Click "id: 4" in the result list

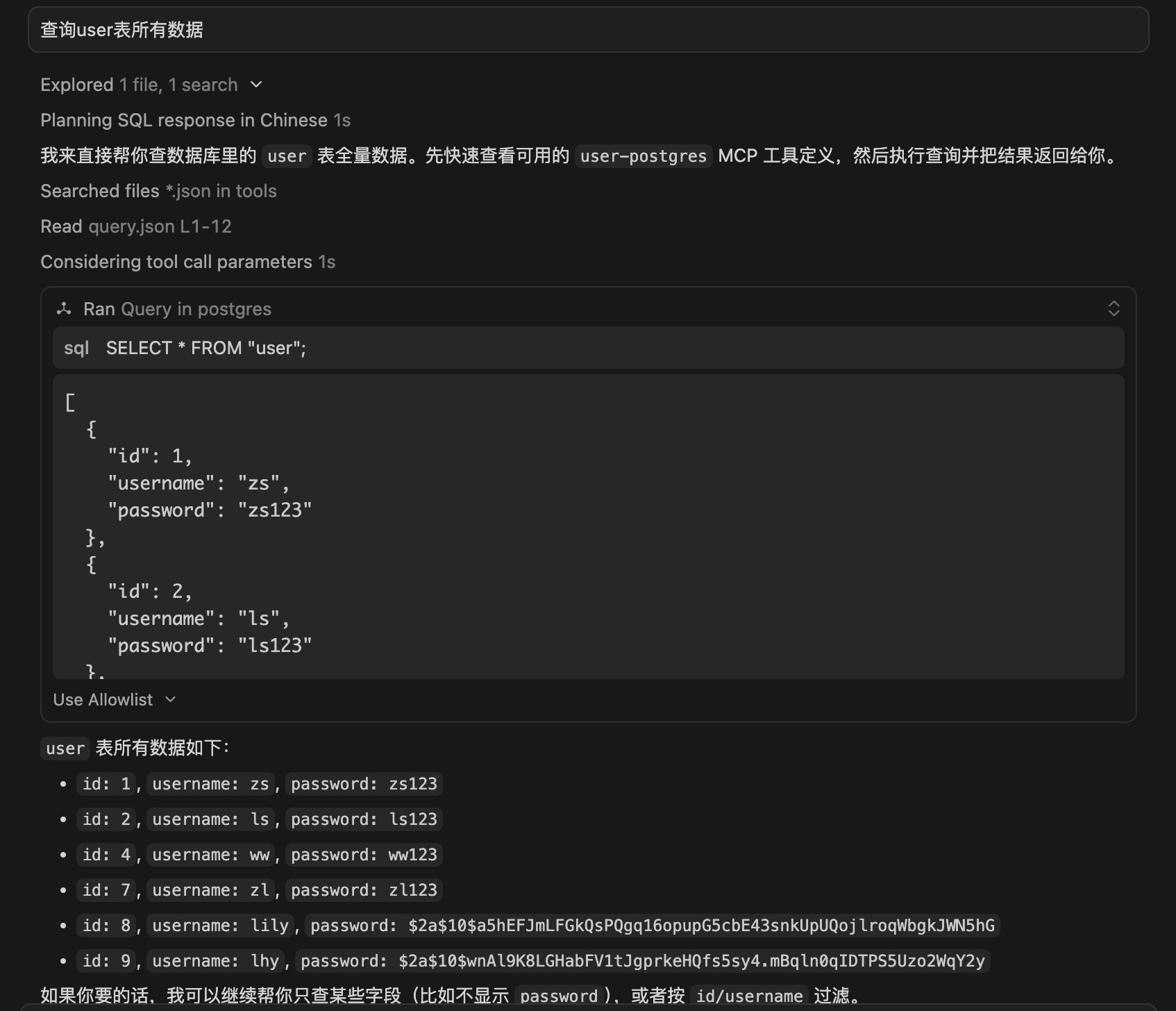[106, 855]
